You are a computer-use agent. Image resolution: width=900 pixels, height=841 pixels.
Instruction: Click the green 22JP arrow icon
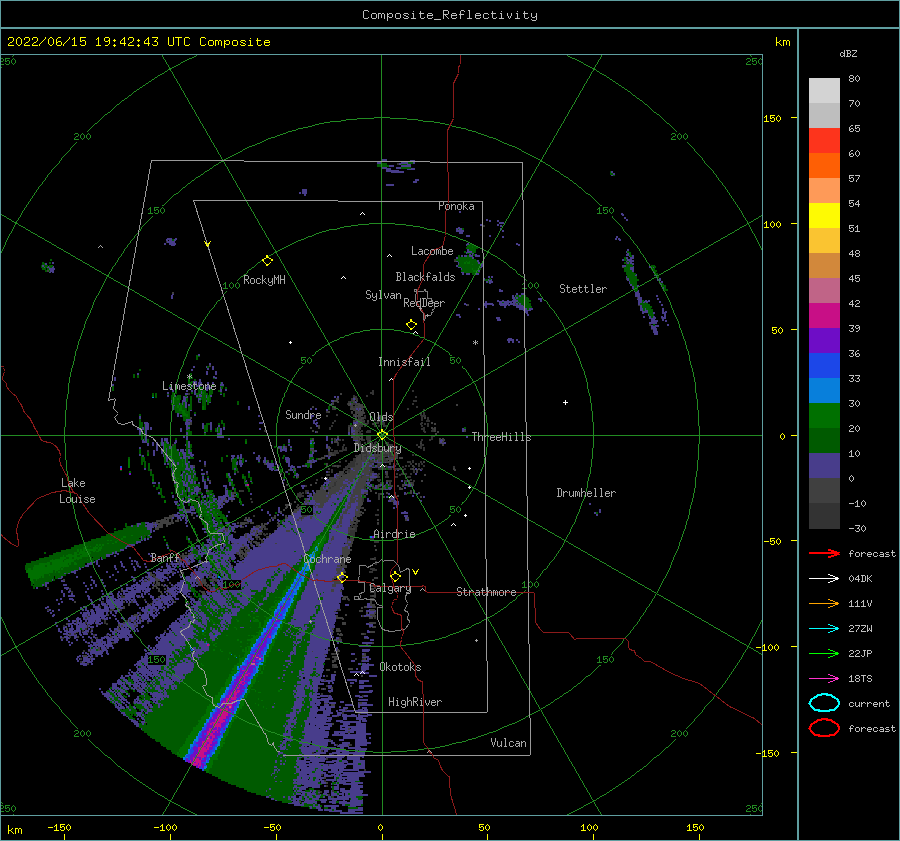(x=824, y=653)
